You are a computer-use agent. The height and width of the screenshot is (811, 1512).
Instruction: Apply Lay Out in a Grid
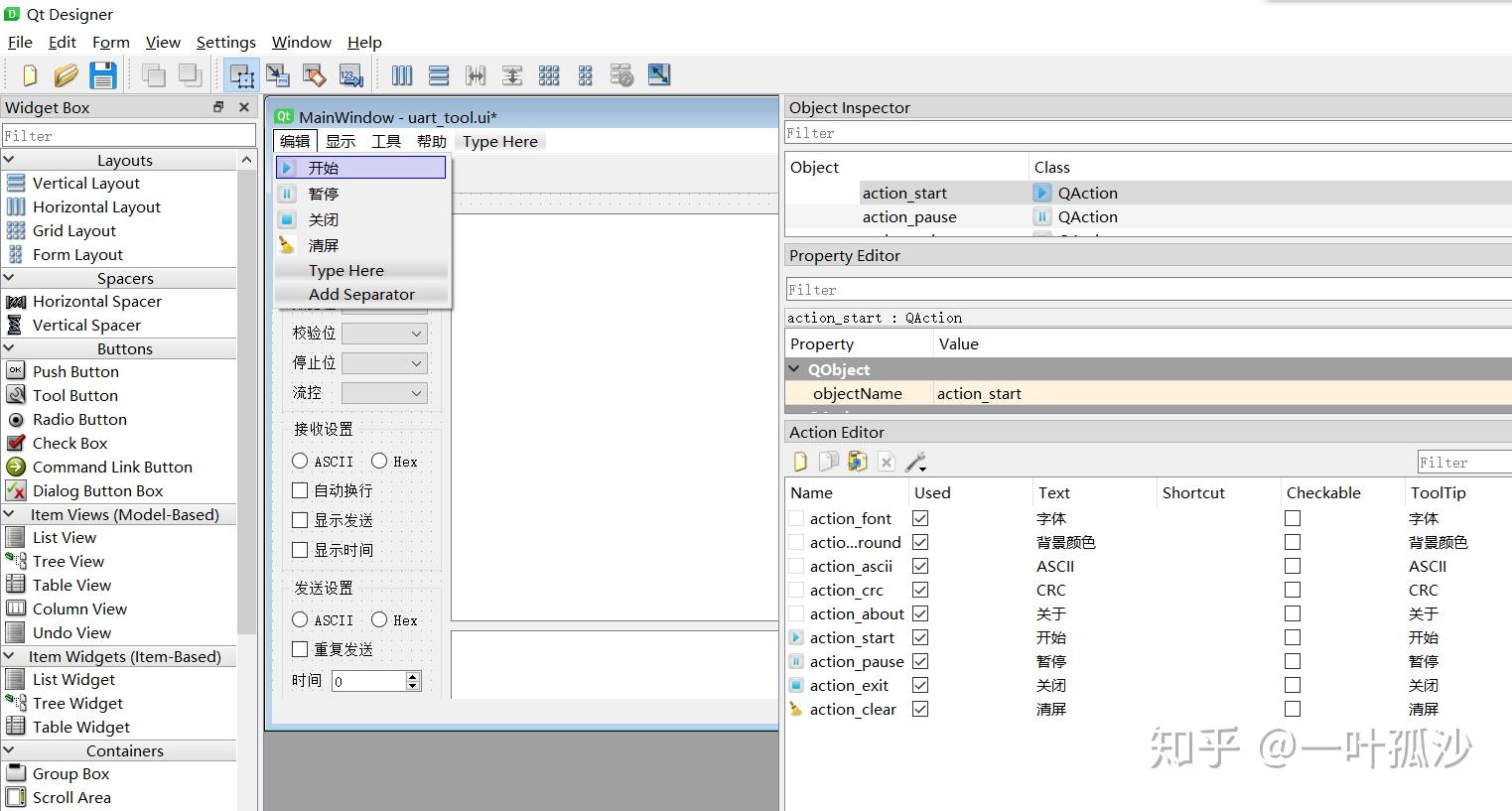pyautogui.click(x=549, y=75)
